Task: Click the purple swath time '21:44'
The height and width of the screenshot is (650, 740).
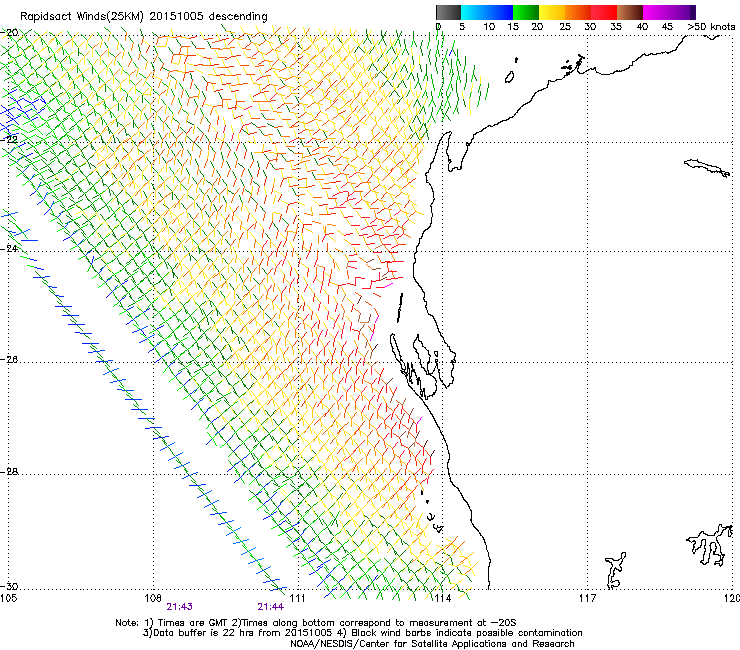Action: pyautogui.click(x=270, y=607)
